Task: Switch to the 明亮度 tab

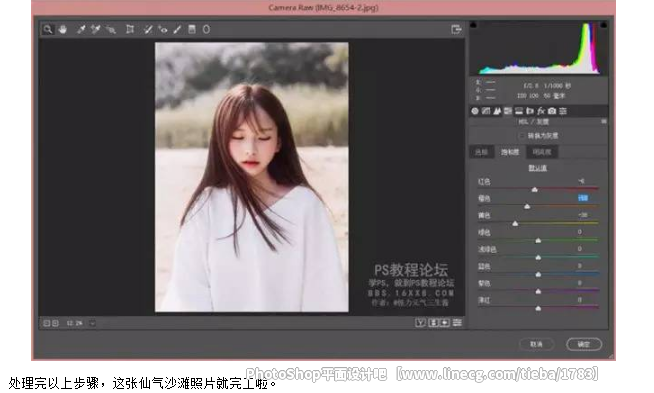Action: 541,152
